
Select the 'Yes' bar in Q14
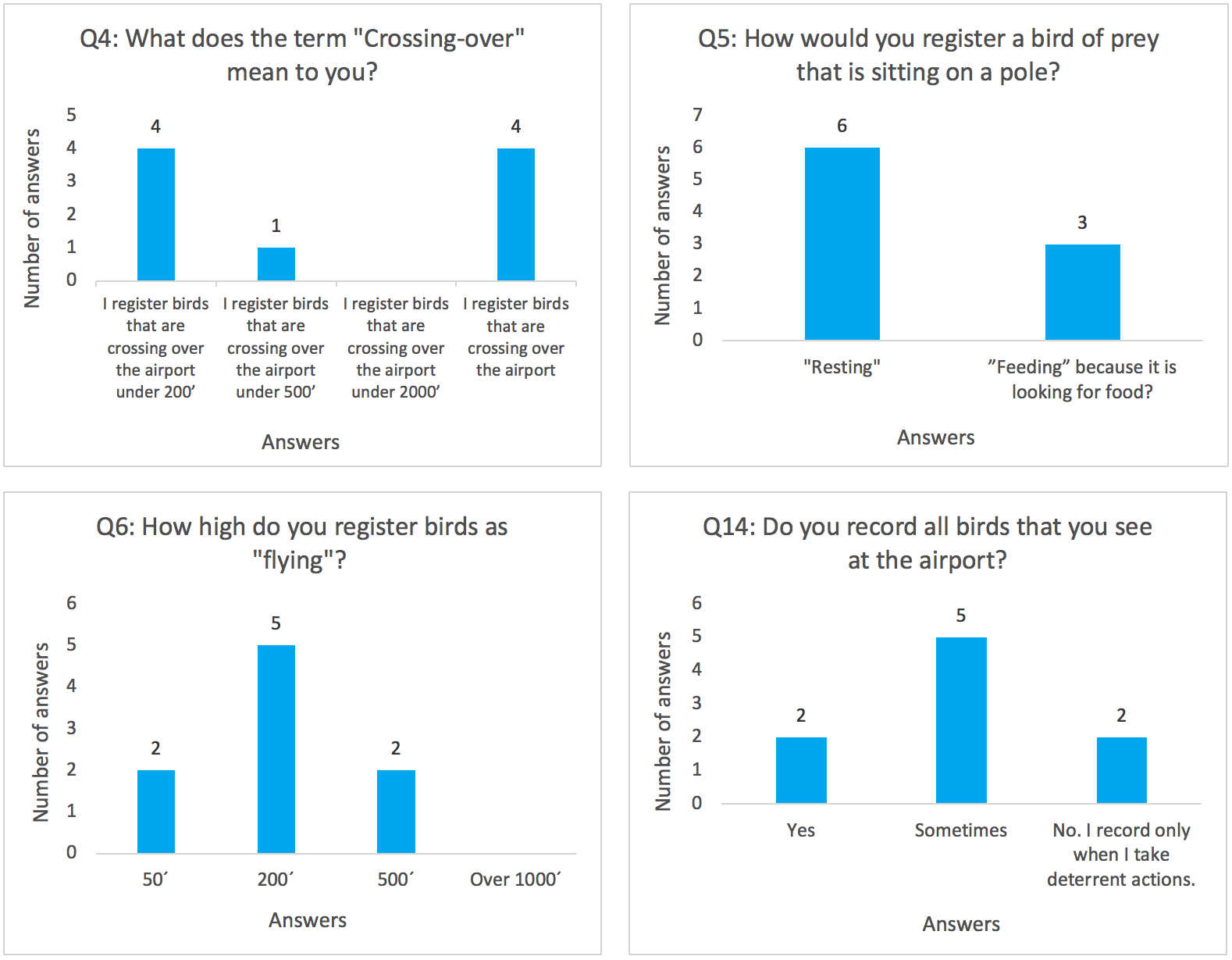coord(801,770)
